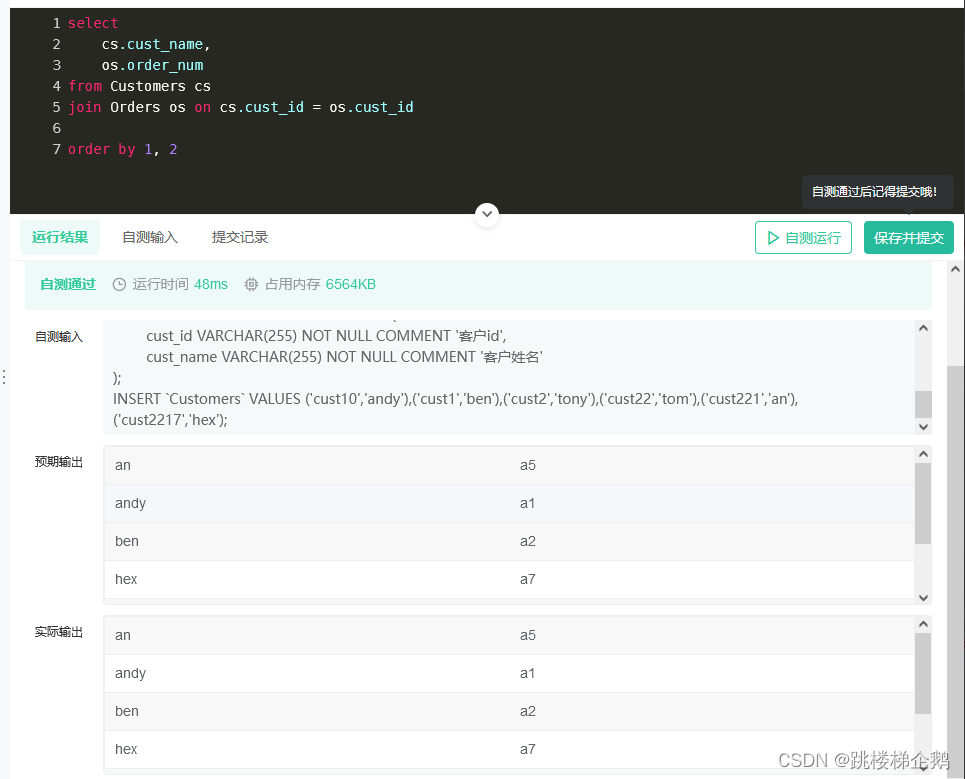This screenshot has height=779, width=965.
Task: Click line number 7 in the SQL editor
Action: (x=56, y=148)
